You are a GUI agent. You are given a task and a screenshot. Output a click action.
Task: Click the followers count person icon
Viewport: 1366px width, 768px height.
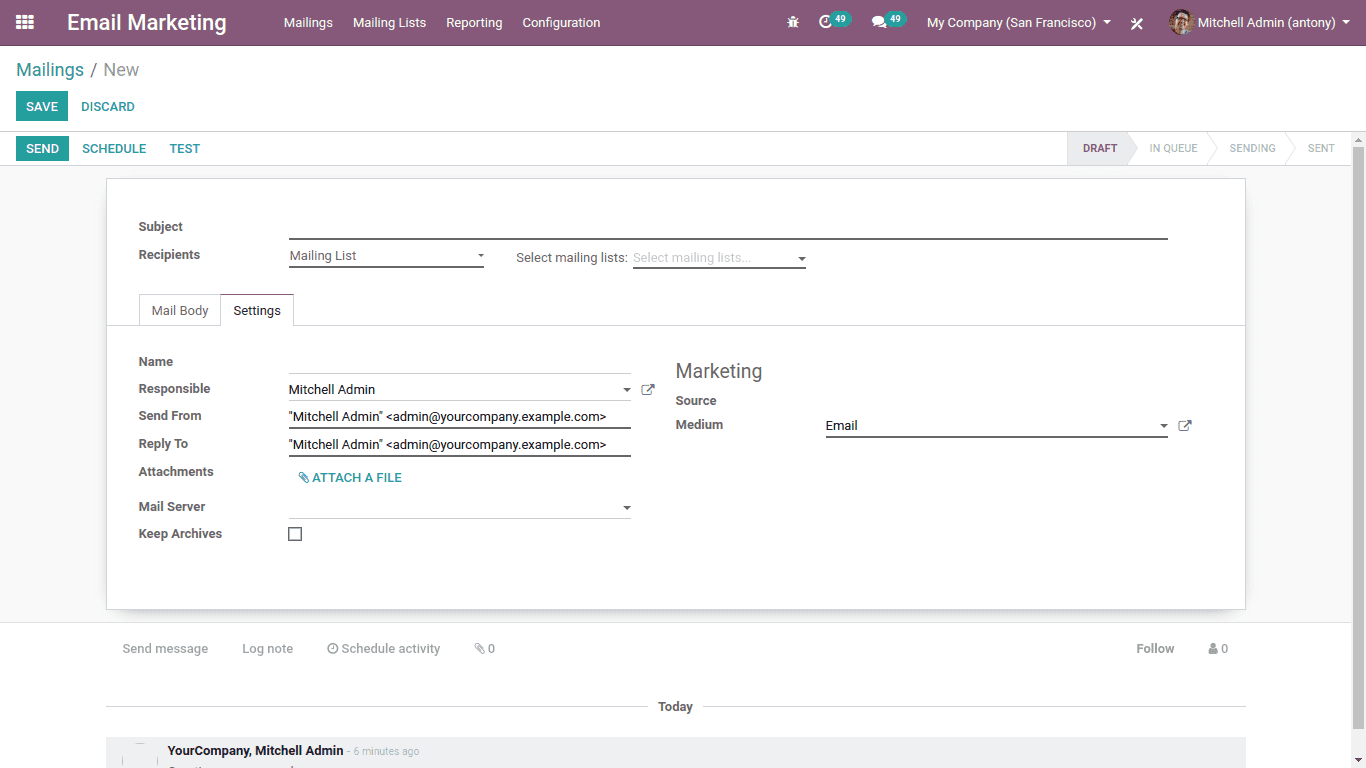1218,649
